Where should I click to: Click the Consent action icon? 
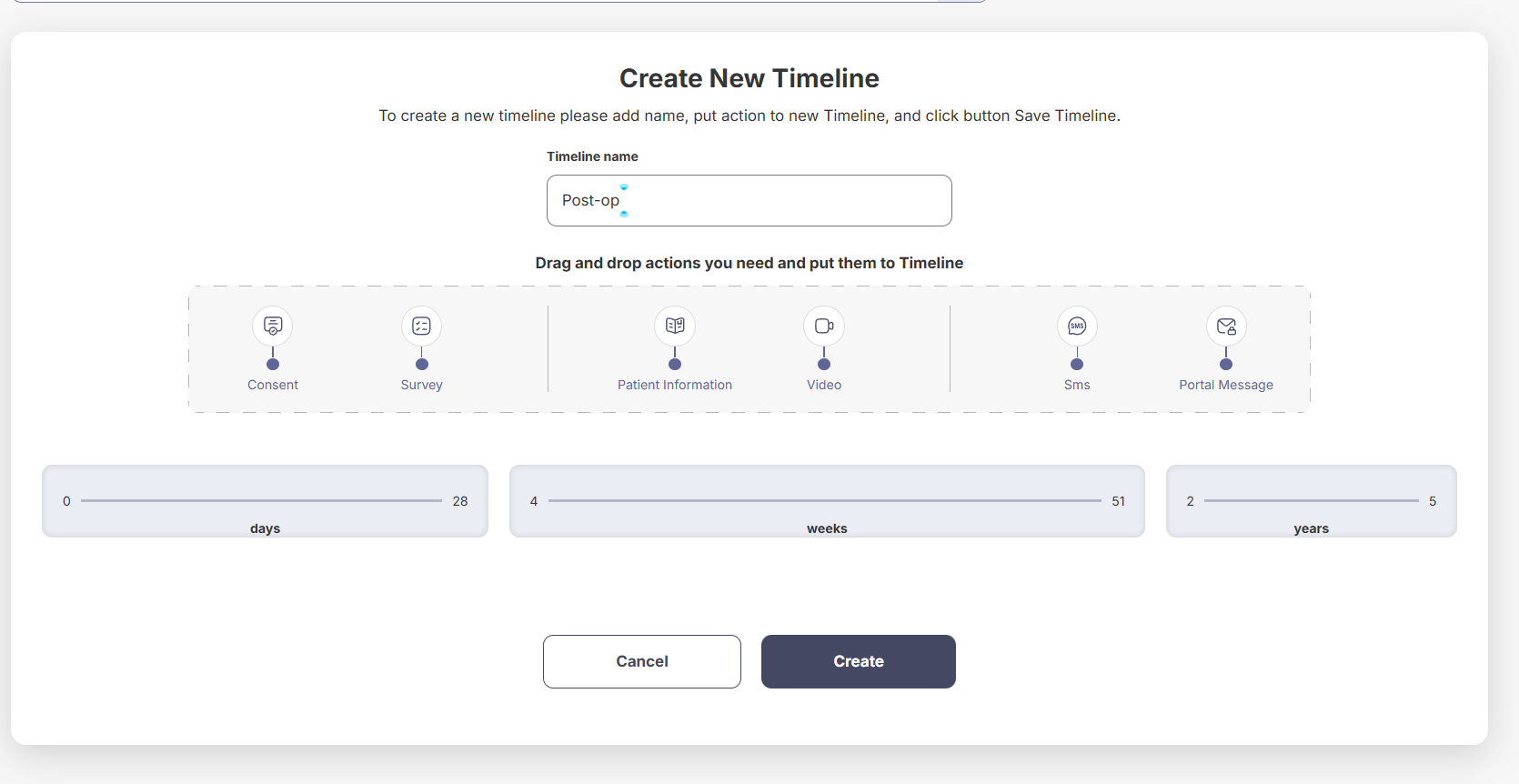[x=273, y=326]
